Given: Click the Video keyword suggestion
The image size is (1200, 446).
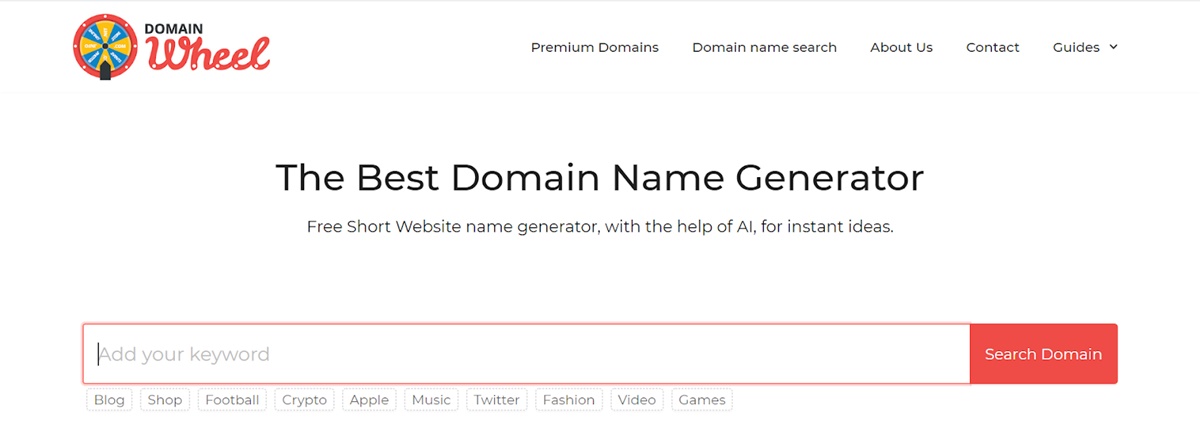Looking at the screenshot, I should tap(637, 400).
